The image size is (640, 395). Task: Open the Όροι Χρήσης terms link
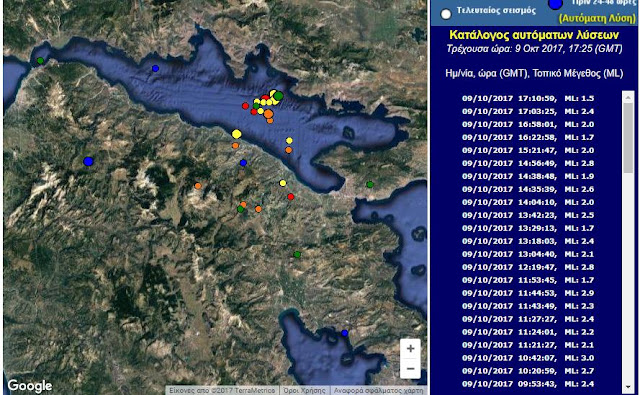(x=304, y=391)
